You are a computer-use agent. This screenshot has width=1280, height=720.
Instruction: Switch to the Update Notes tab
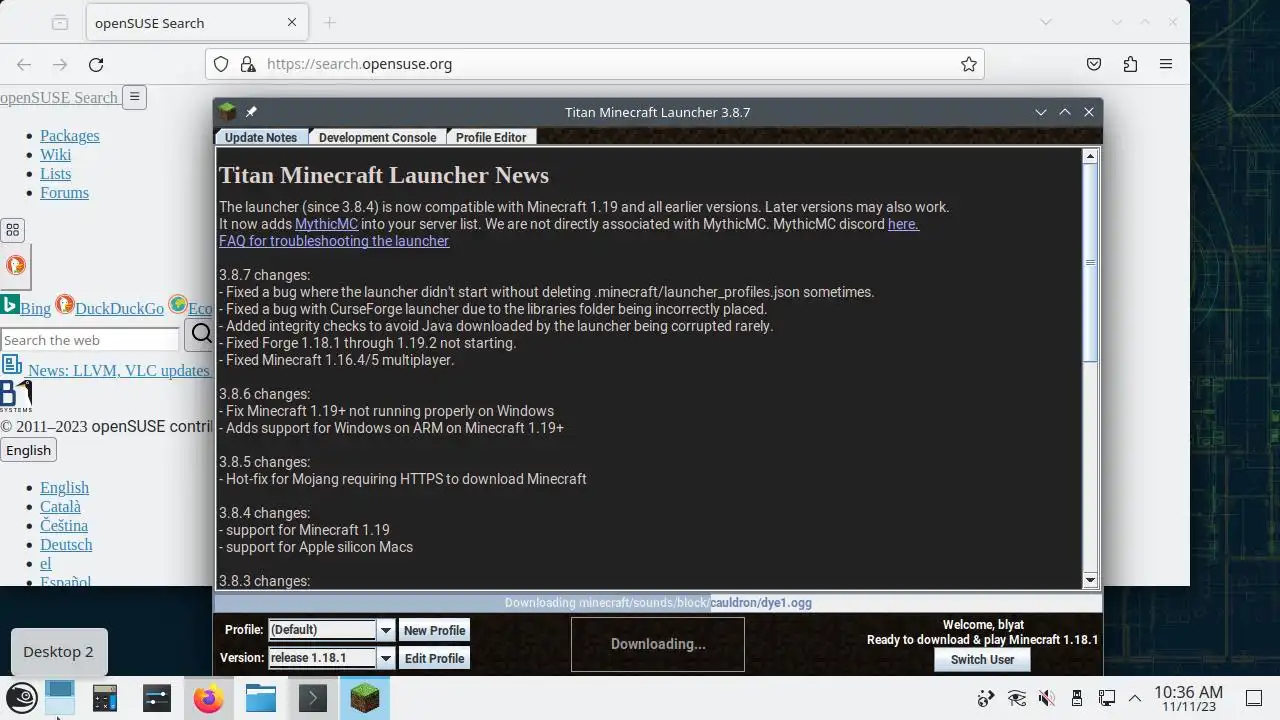[x=261, y=137]
